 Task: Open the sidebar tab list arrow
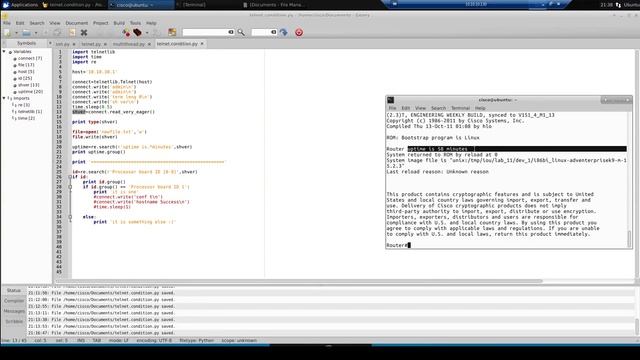(50, 43)
